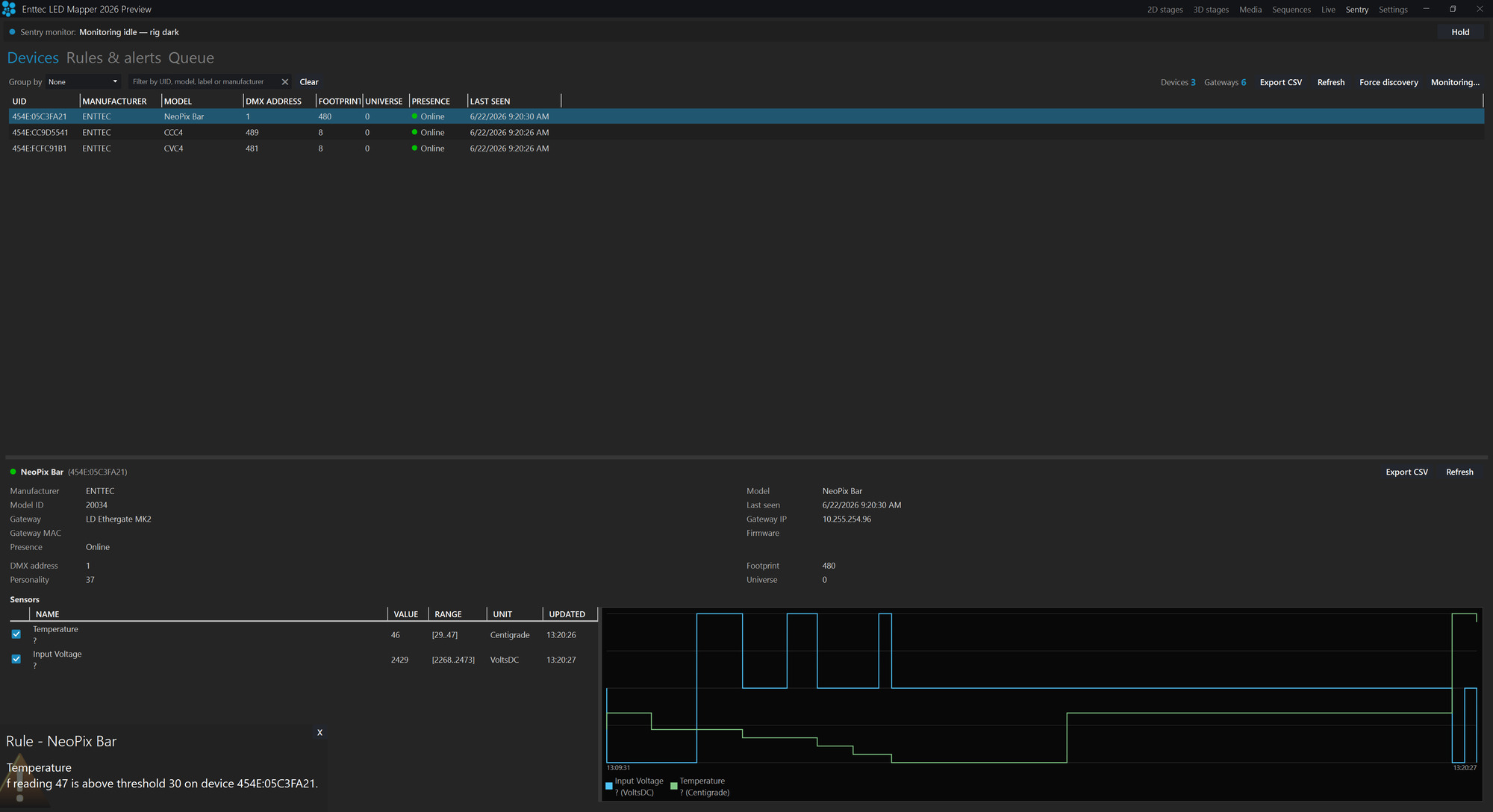Open the Group by dropdown
Screen dimensions: 1493x812
83,82
